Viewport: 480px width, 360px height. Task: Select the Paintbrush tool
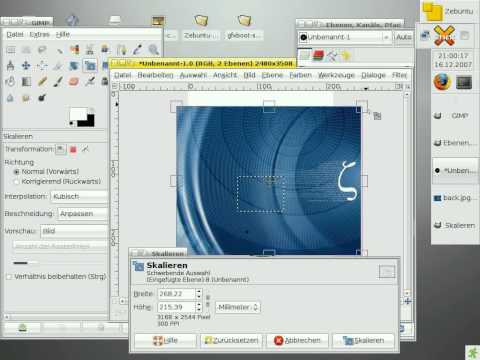(58, 81)
